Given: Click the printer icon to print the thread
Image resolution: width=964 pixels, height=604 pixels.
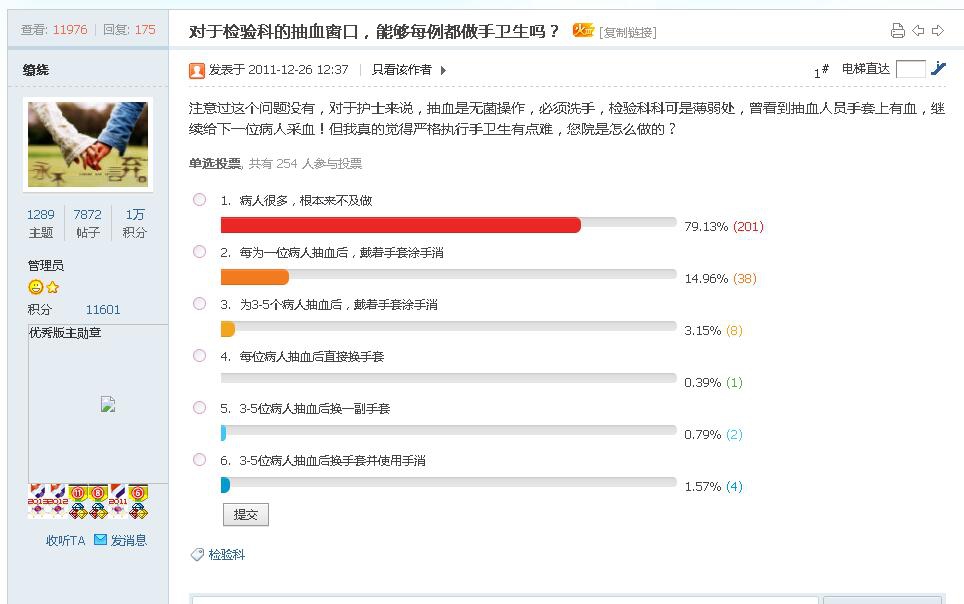Looking at the screenshot, I should [898, 31].
